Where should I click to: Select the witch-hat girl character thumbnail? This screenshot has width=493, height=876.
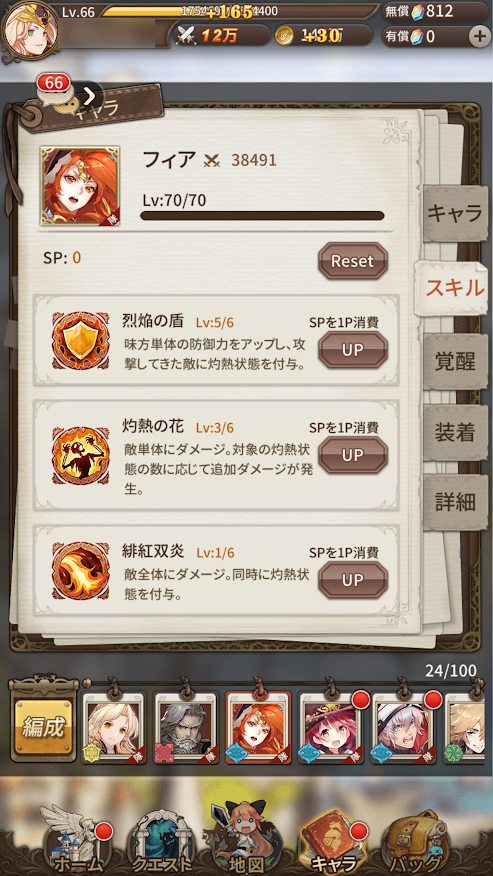coord(331,728)
